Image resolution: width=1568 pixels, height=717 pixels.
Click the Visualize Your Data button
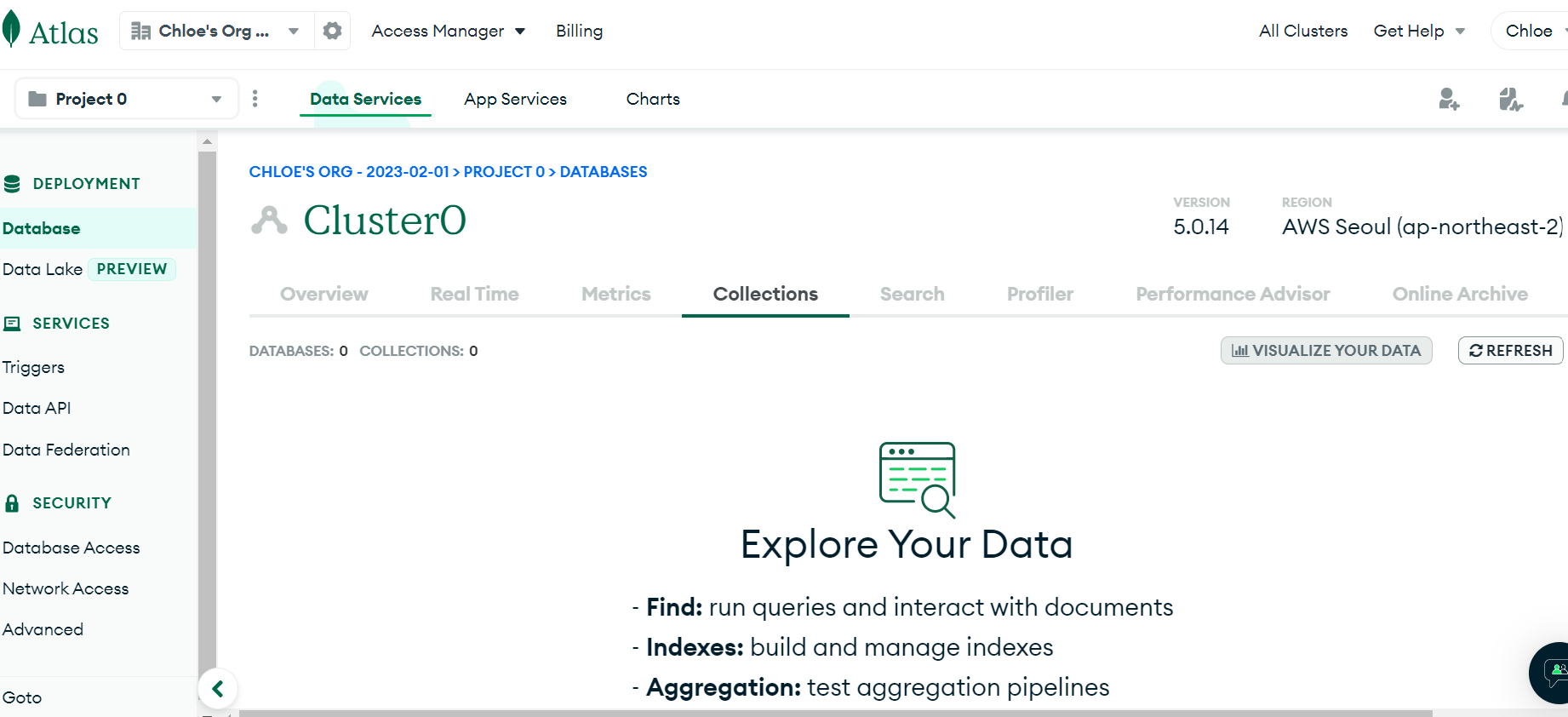coord(1326,351)
